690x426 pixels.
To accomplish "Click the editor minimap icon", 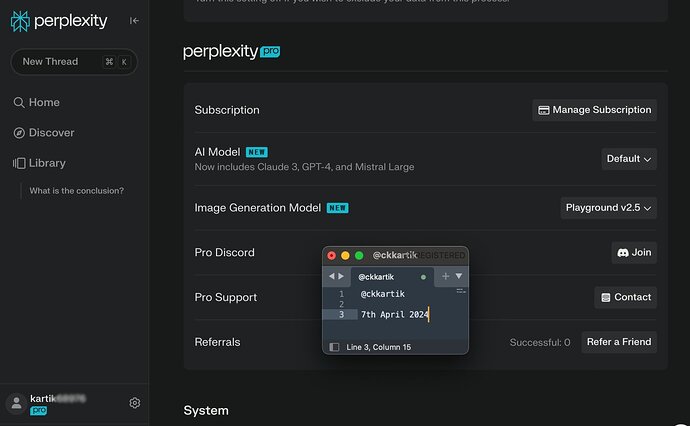I will (461, 291).
